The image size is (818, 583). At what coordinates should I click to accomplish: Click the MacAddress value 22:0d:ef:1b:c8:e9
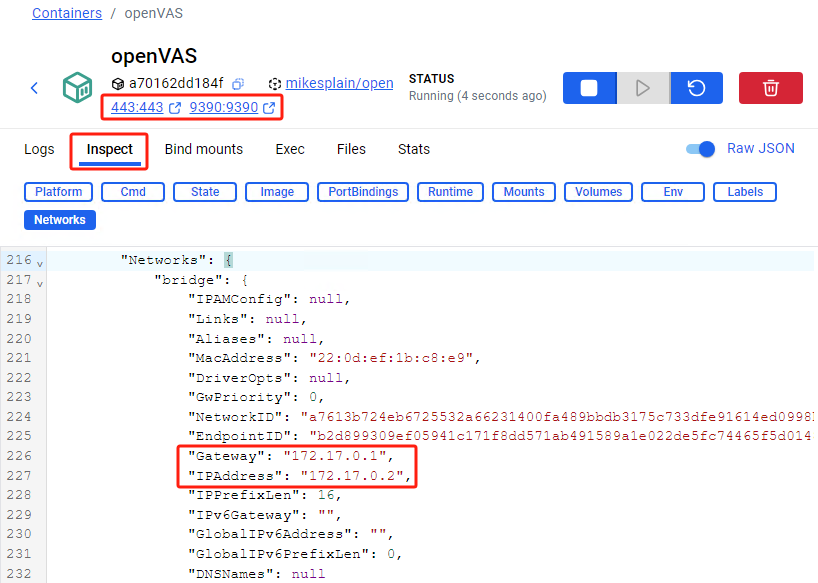tap(391, 358)
